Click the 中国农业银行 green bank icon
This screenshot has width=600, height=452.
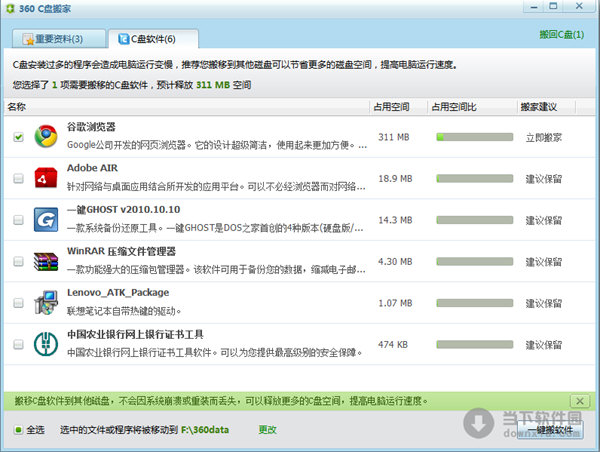tap(46, 344)
